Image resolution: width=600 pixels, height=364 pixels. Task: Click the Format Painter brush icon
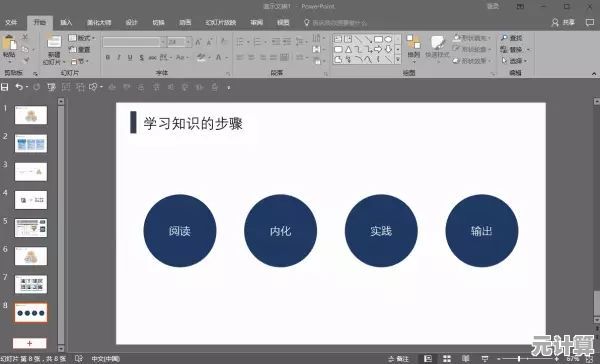[x=26, y=59]
